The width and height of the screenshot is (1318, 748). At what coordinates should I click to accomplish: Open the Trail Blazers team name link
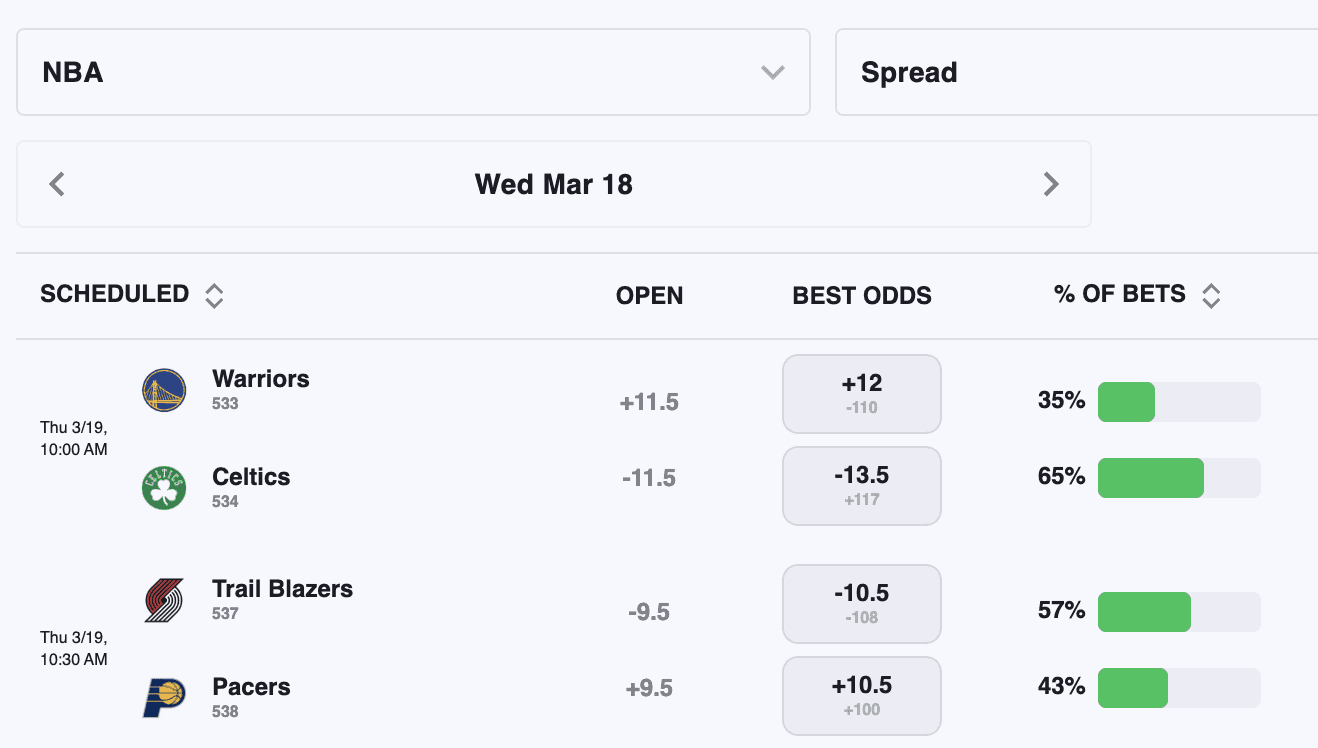tap(282, 589)
